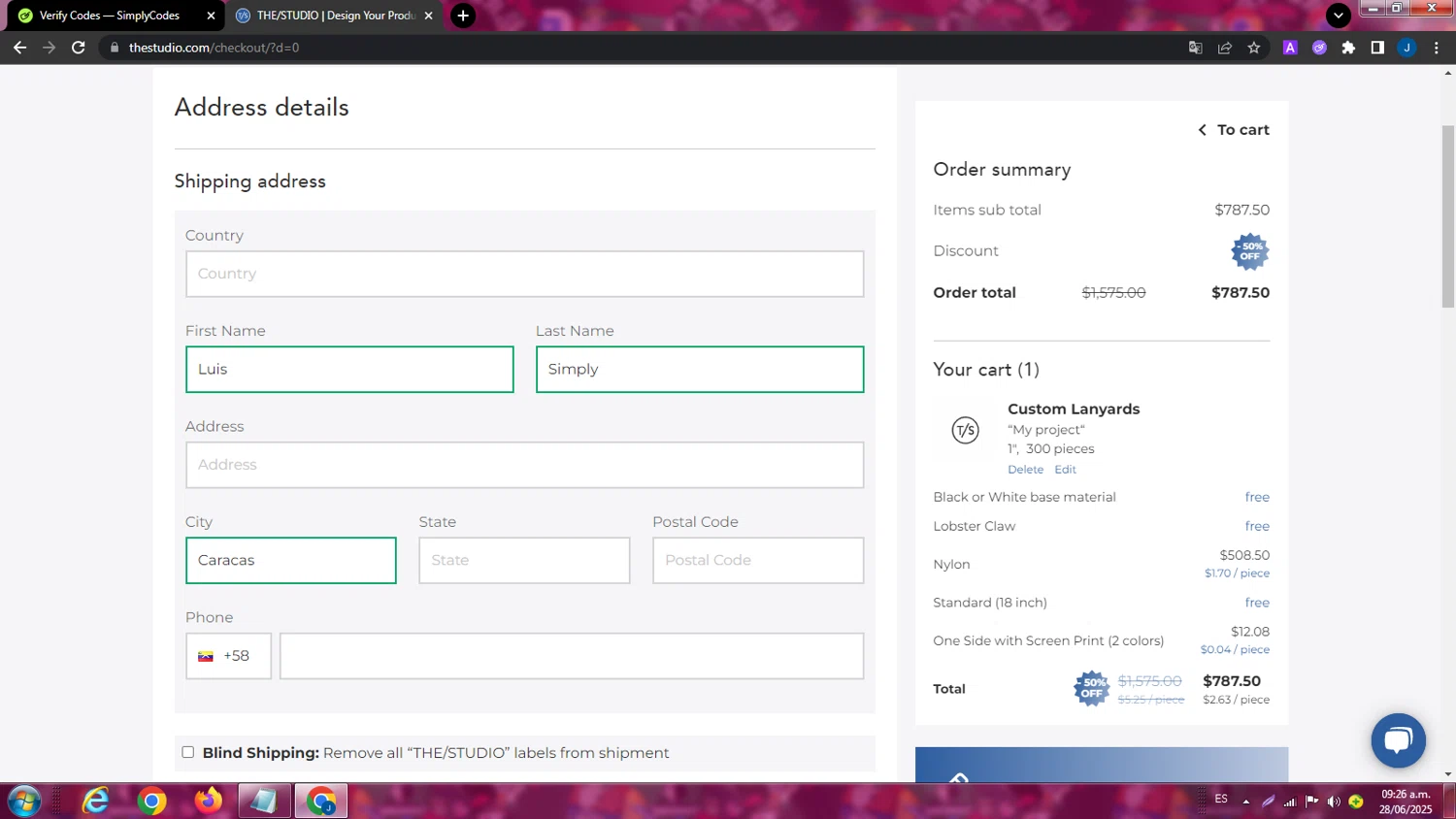Open translate page icon
This screenshot has height=819, width=1456.
(1196, 48)
